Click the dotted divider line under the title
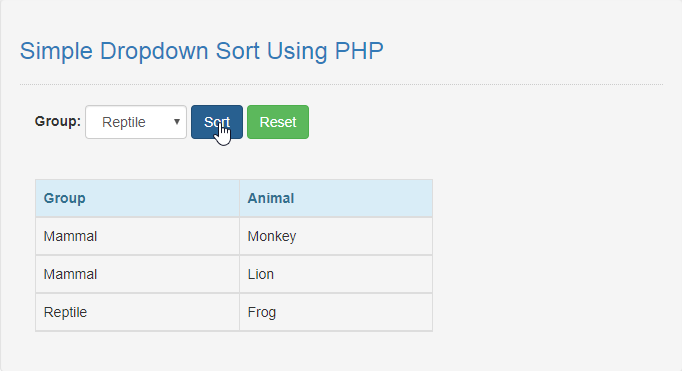682x371 pixels. (x=341, y=84)
